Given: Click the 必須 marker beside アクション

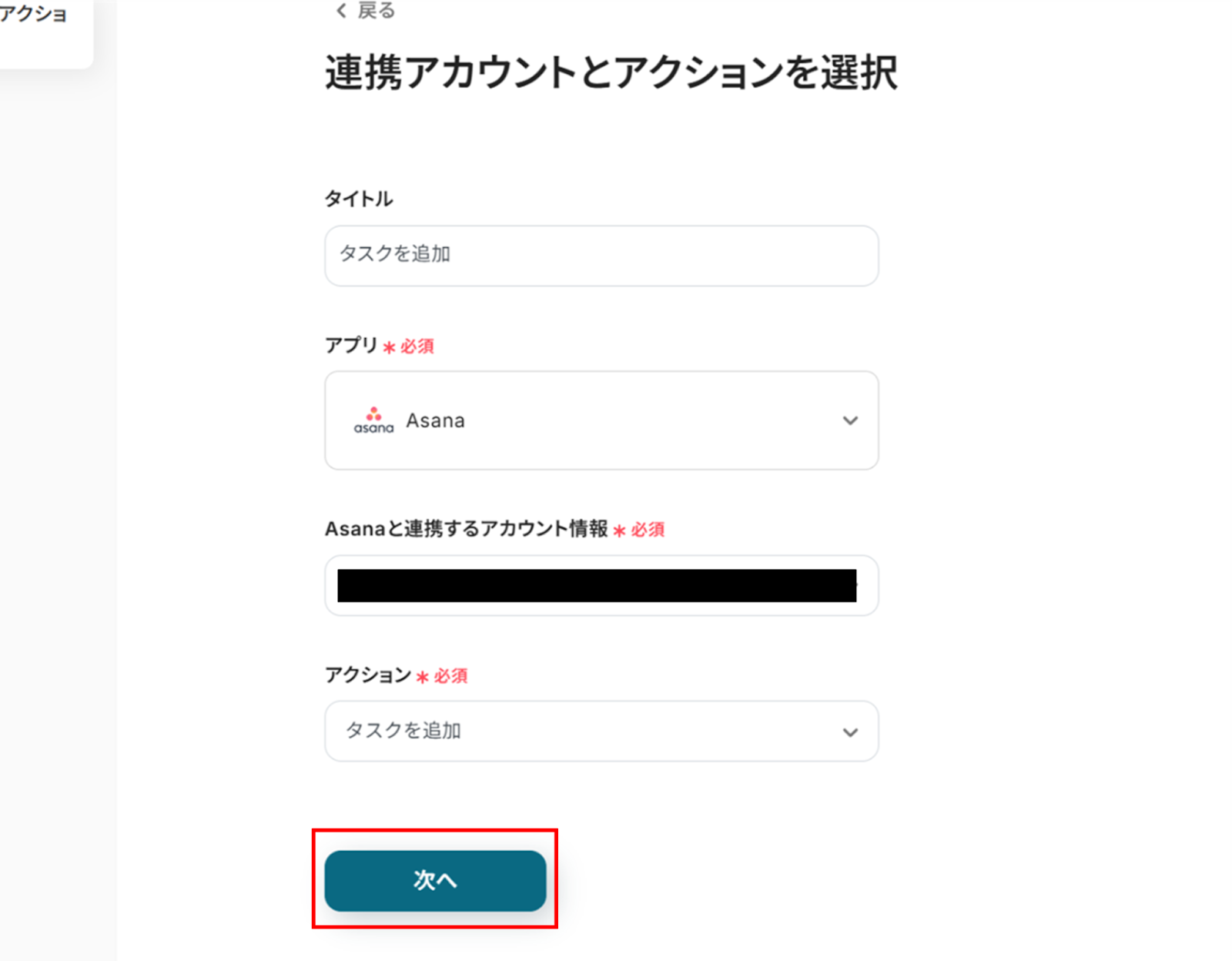Looking at the screenshot, I should coord(450,676).
